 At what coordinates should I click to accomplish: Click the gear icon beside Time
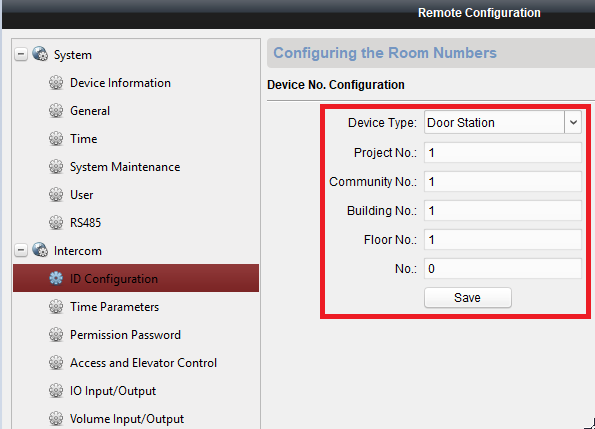(x=56, y=139)
